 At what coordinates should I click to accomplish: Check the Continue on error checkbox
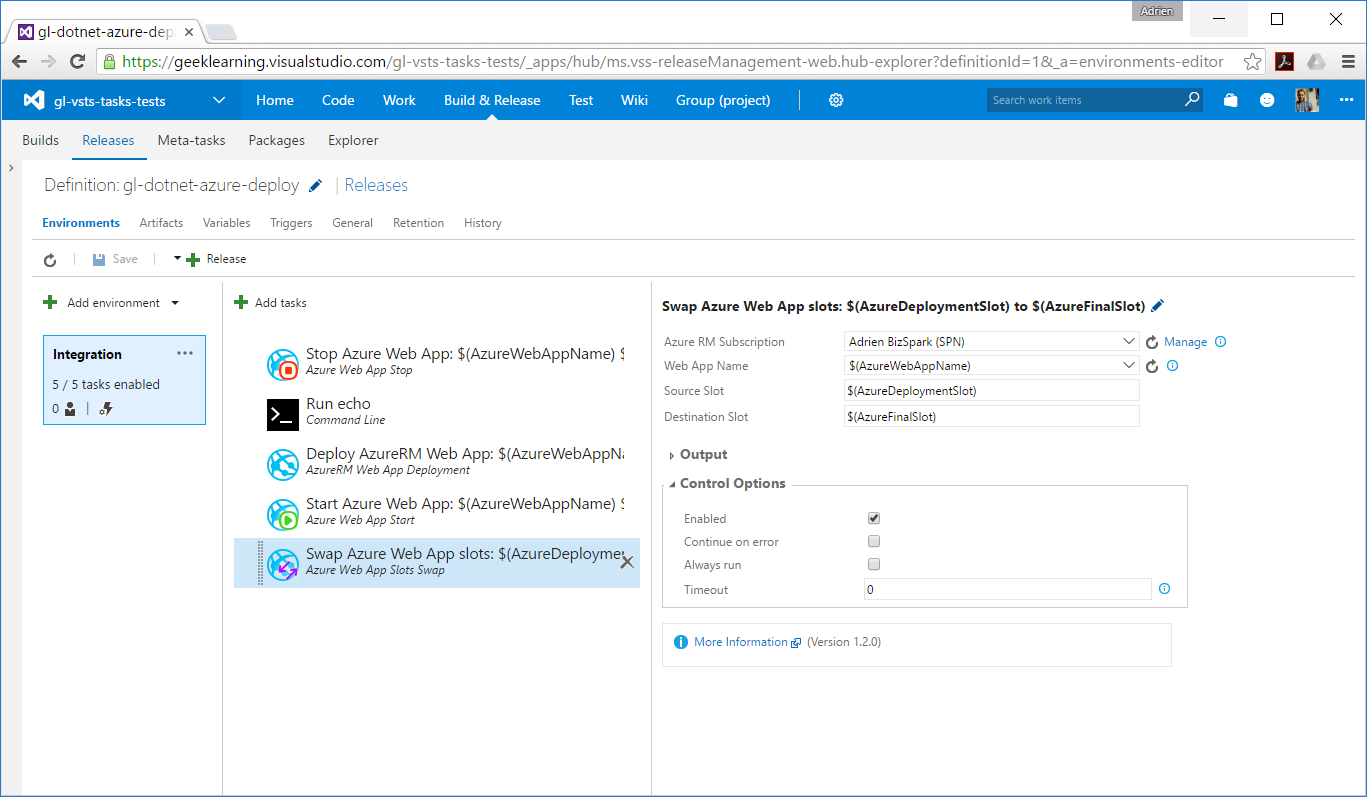[x=874, y=541]
